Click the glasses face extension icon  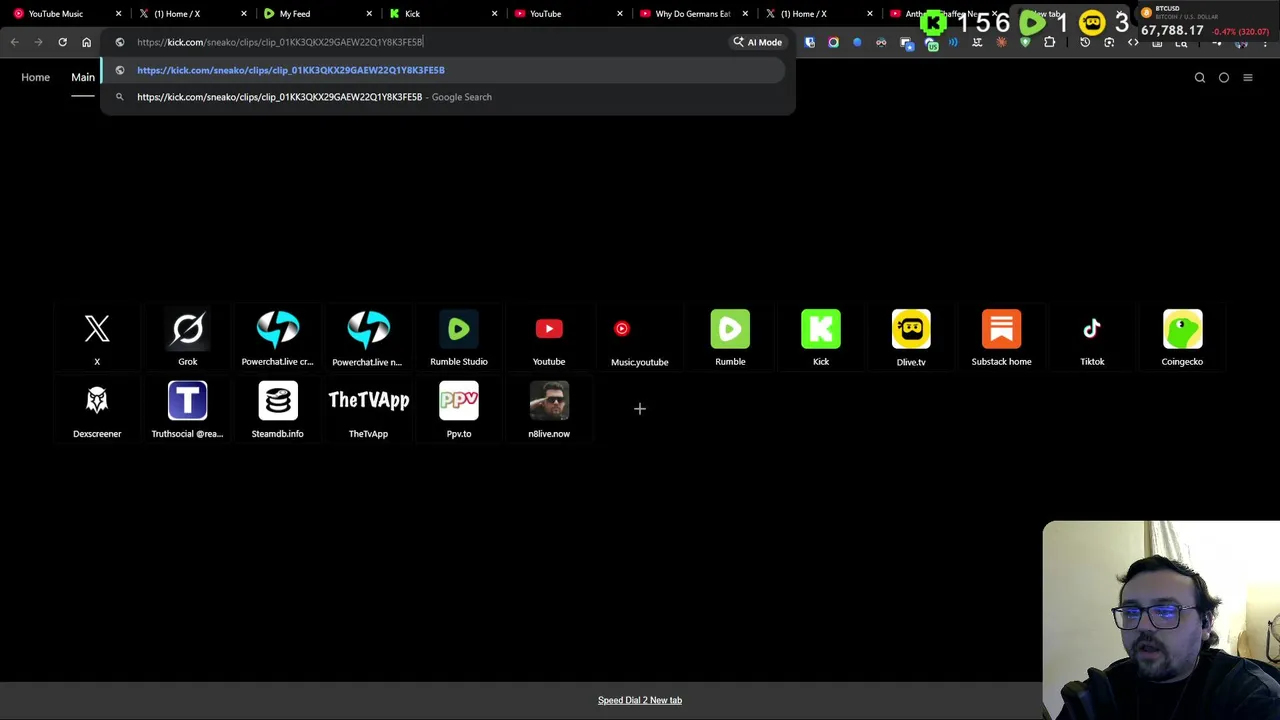click(x=881, y=42)
